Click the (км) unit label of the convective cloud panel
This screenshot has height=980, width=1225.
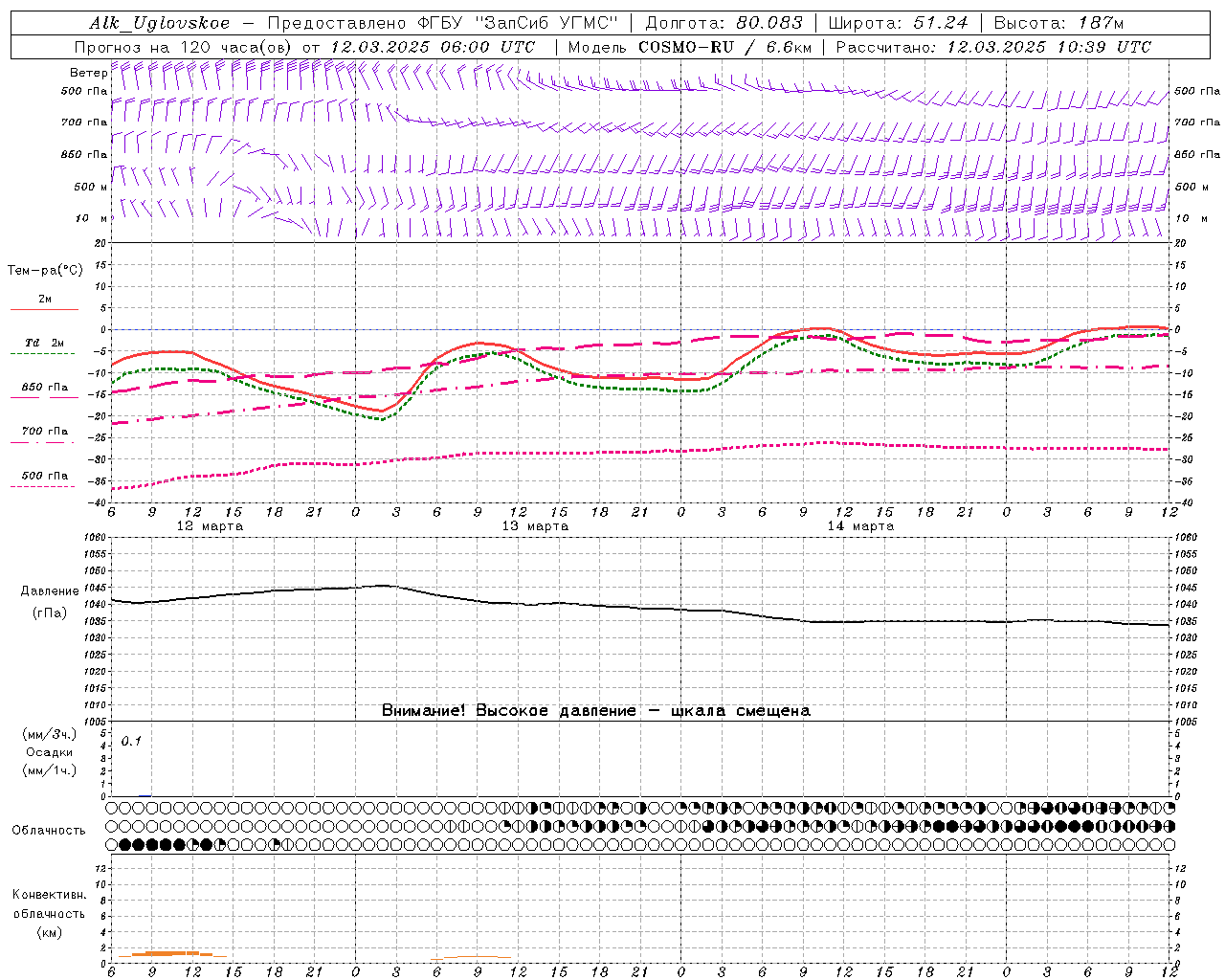[49, 932]
